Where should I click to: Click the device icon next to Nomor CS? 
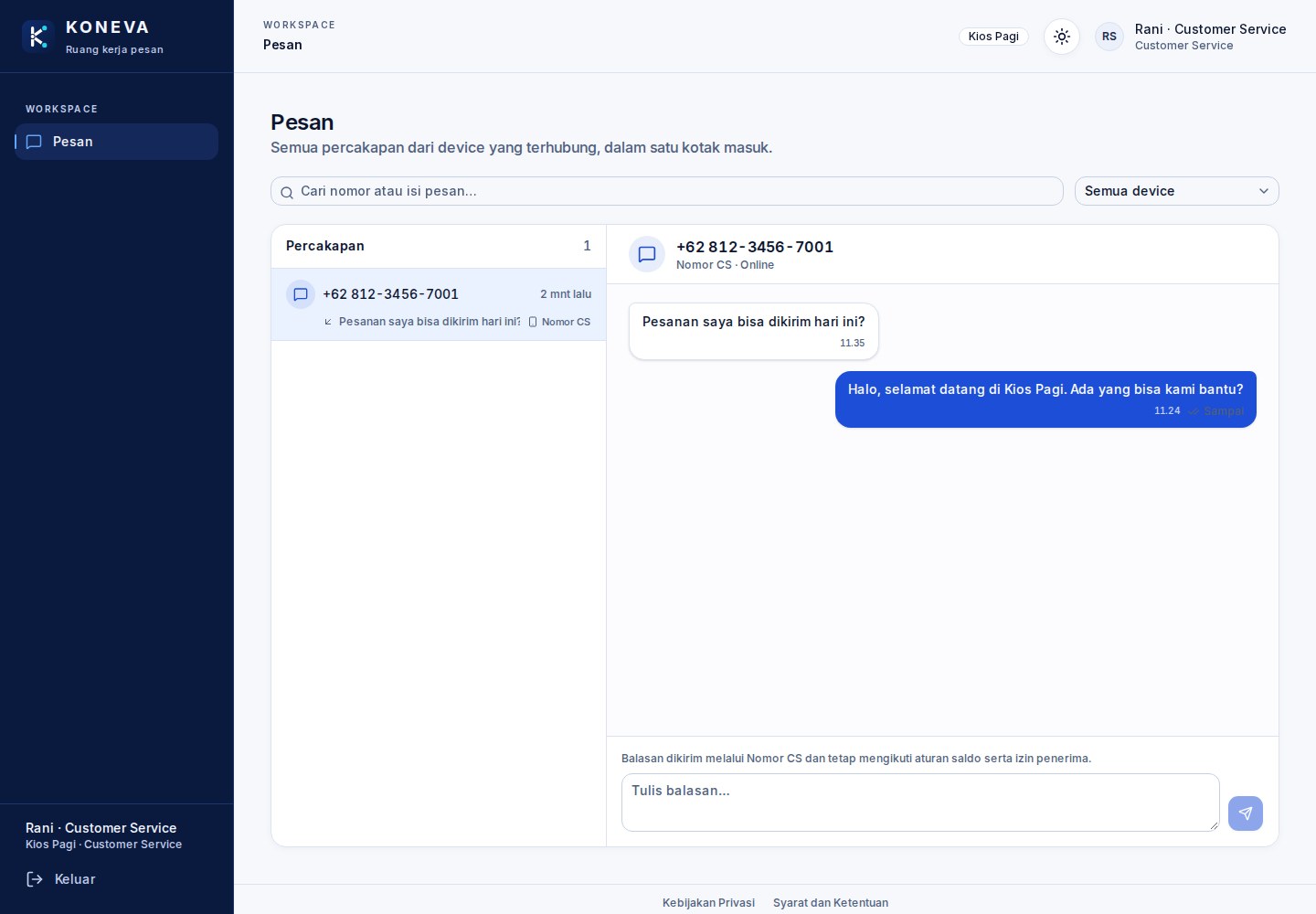(x=533, y=322)
